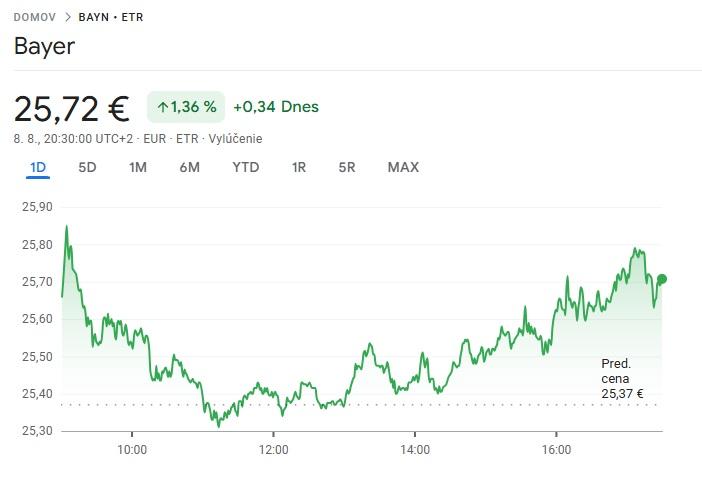Click the 12:00 time axis label
This screenshot has height=481, width=702.
(273, 450)
